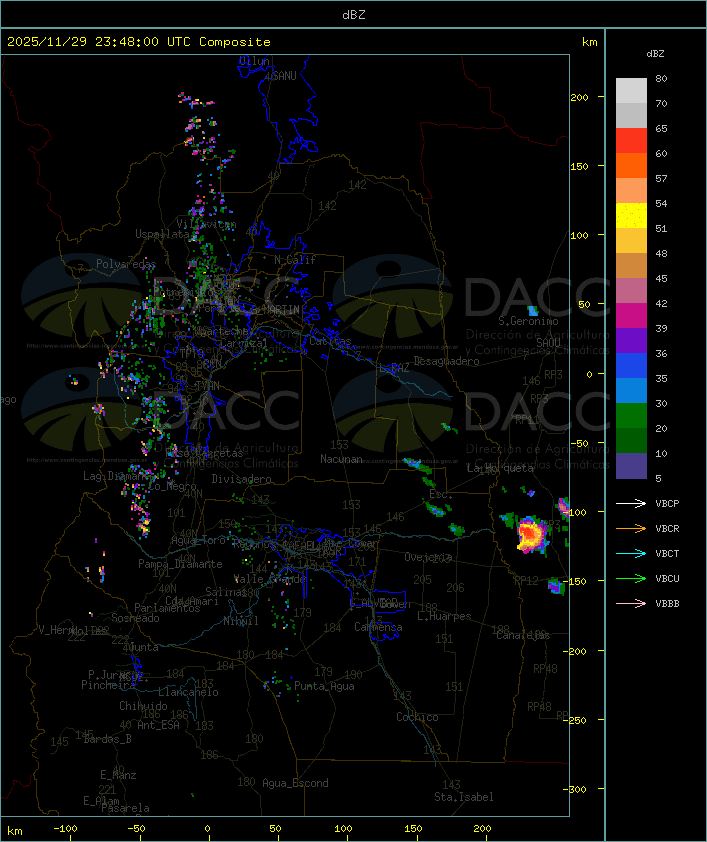
Task: Pick the magenta 39-42 dBZ swatch
Action: point(631,316)
